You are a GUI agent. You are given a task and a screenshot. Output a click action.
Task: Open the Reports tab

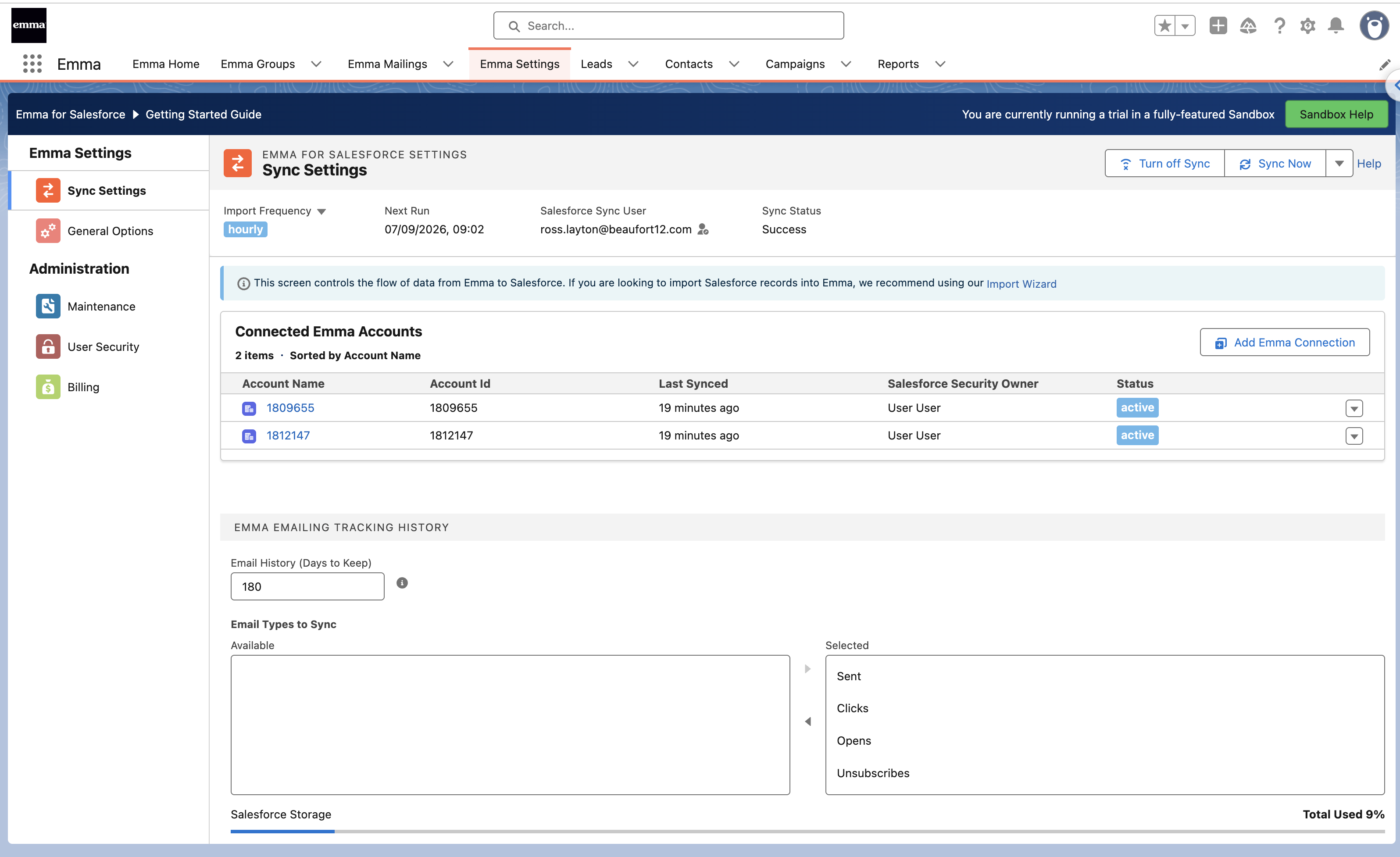click(898, 64)
